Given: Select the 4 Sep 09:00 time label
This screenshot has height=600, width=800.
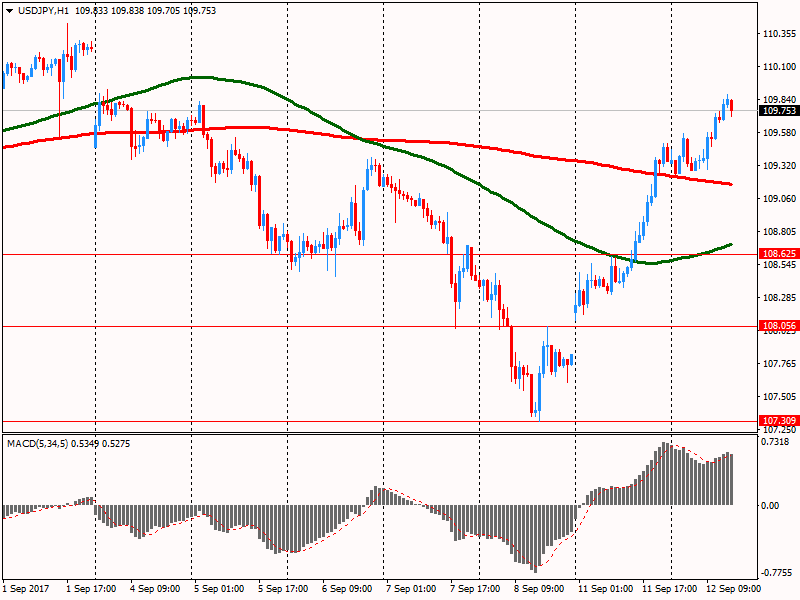Looking at the screenshot, I should (x=155, y=589).
